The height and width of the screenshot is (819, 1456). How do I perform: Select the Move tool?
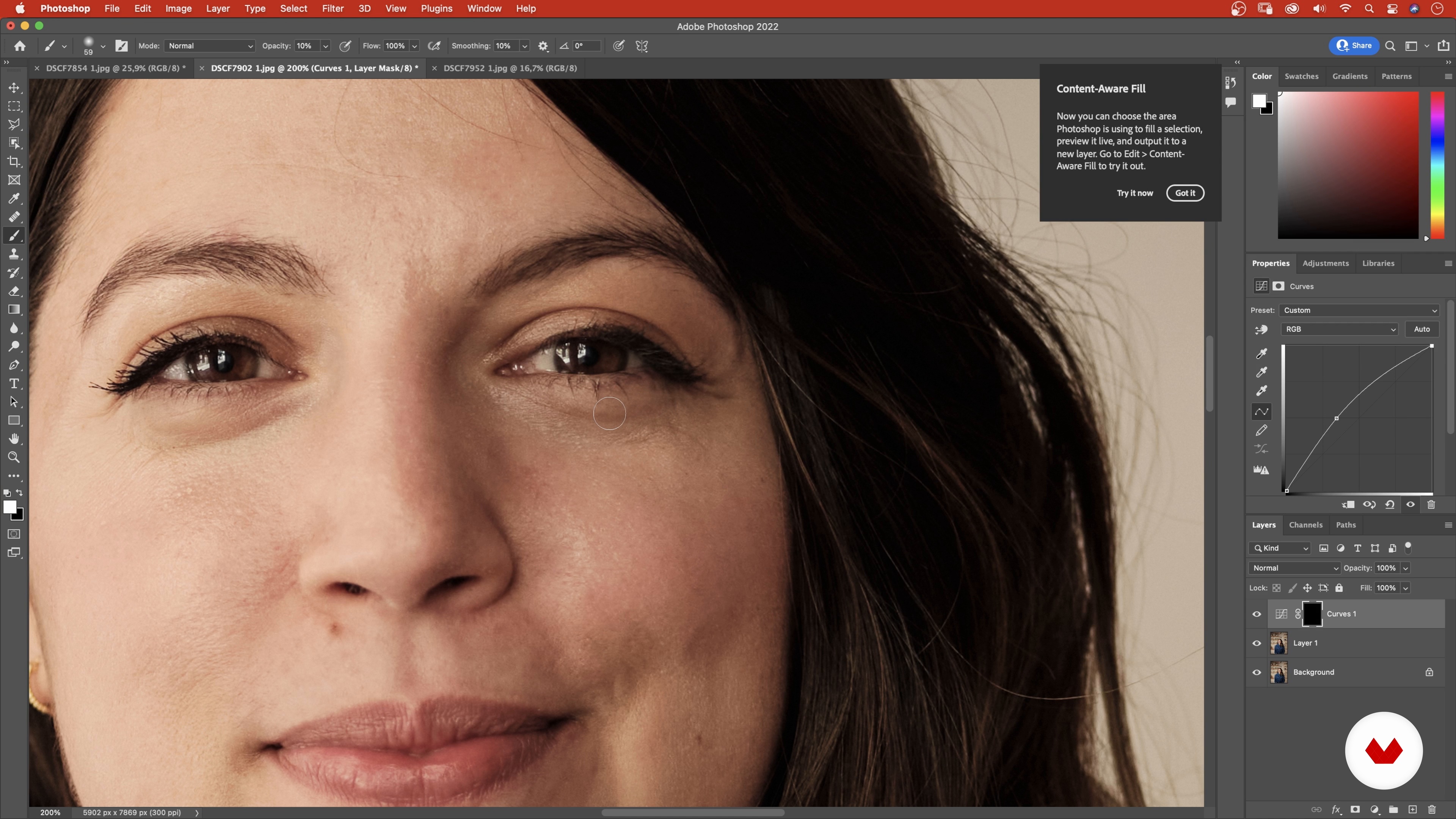[x=14, y=88]
